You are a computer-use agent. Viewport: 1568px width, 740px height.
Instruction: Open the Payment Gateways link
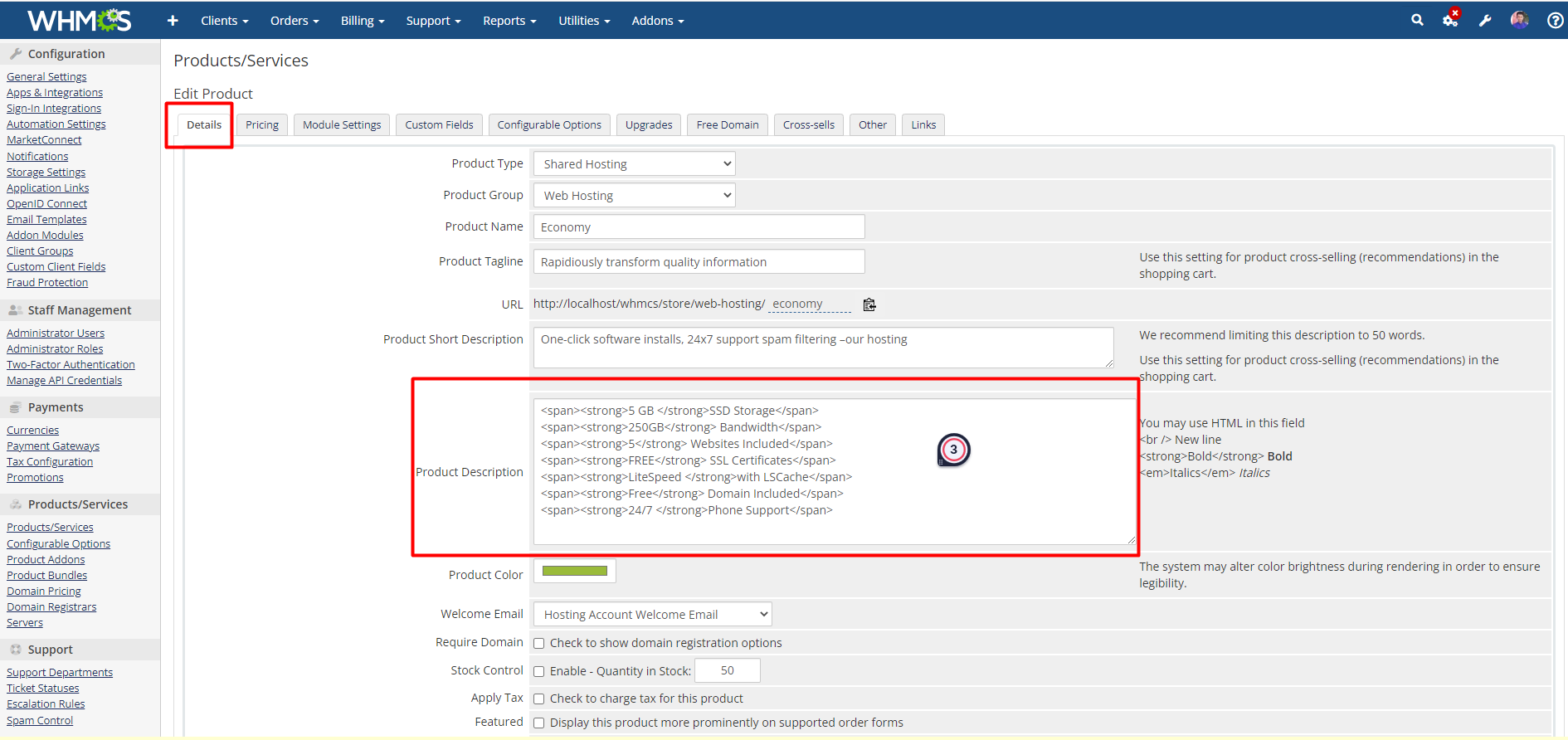click(53, 446)
